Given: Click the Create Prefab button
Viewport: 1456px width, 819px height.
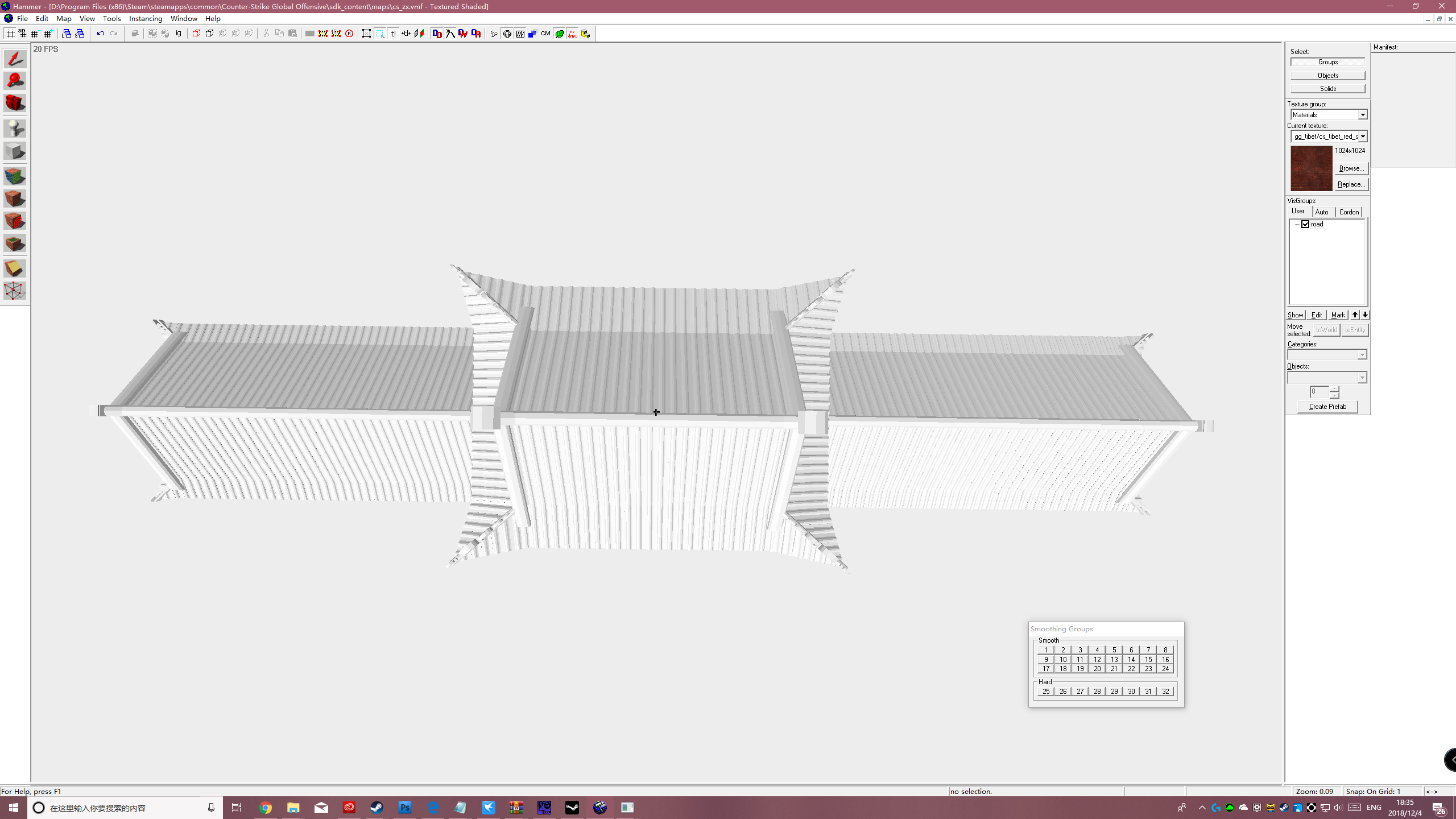Looking at the screenshot, I should 1327,407.
